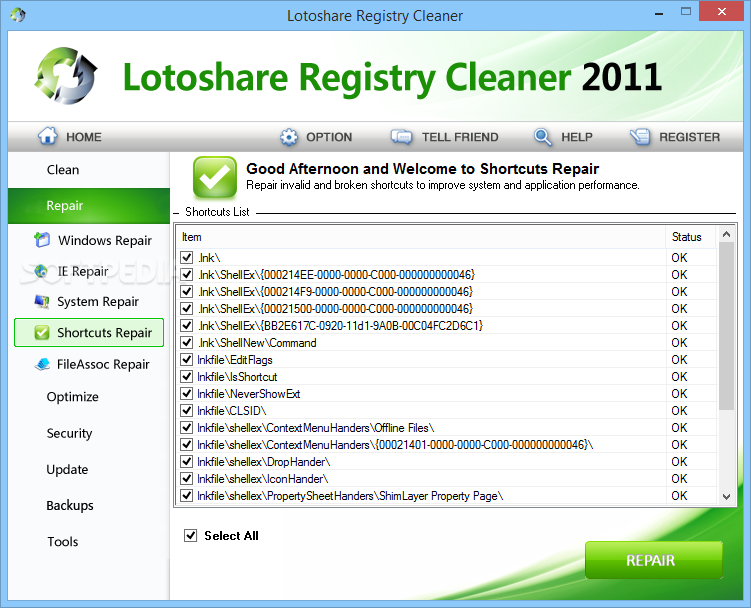Click the OK status of .lnk\ShellNew\Command
The width and height of the screenshot is (751, 608).
pyautogui.click(x=679, y=343)
